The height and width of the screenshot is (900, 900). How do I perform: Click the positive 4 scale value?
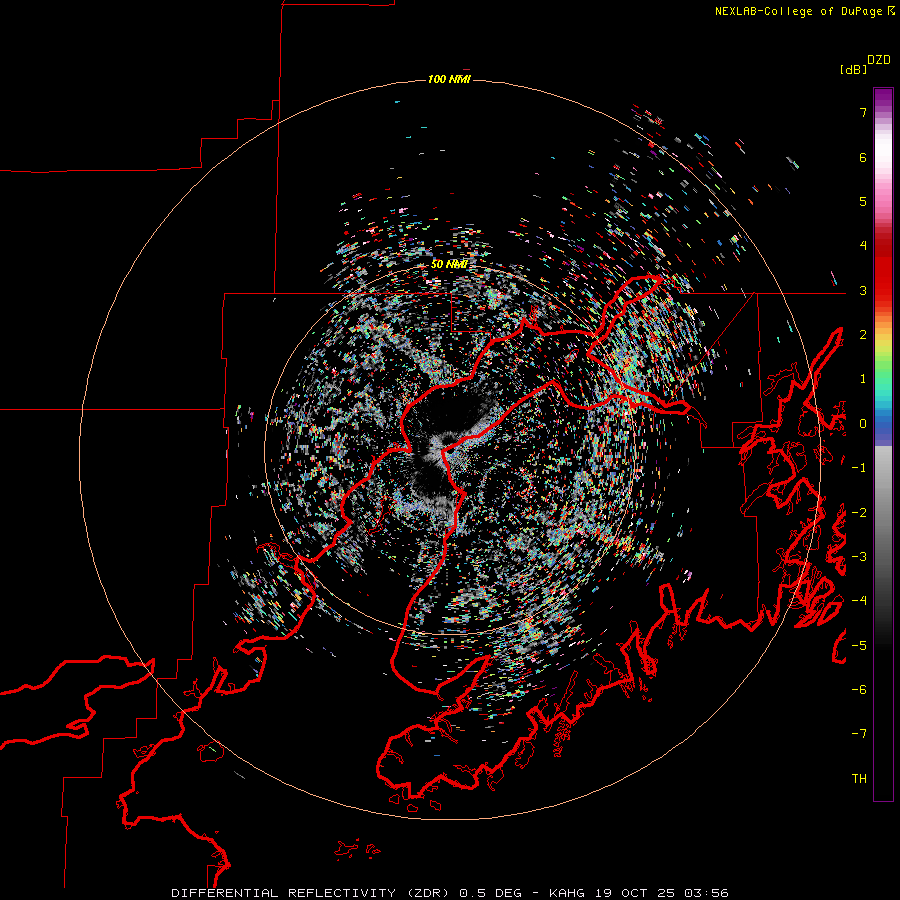863,246
